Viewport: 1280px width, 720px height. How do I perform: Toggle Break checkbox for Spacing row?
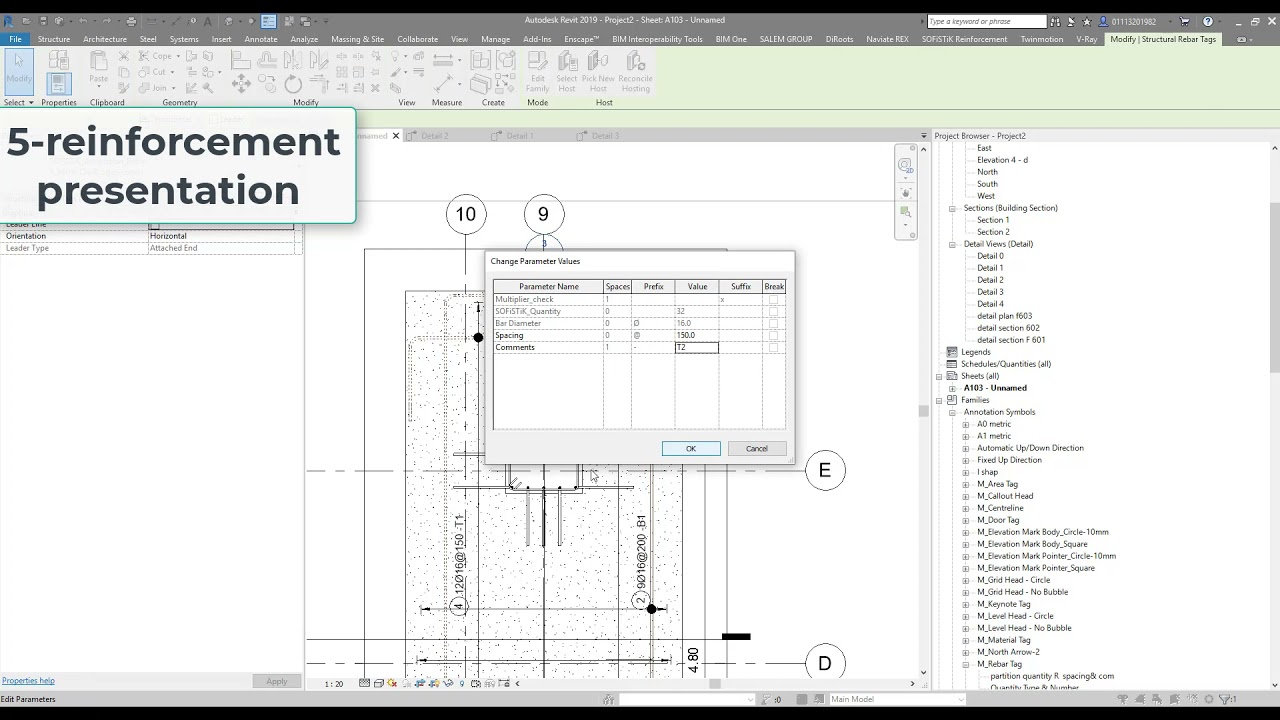[x=773, y=335]
